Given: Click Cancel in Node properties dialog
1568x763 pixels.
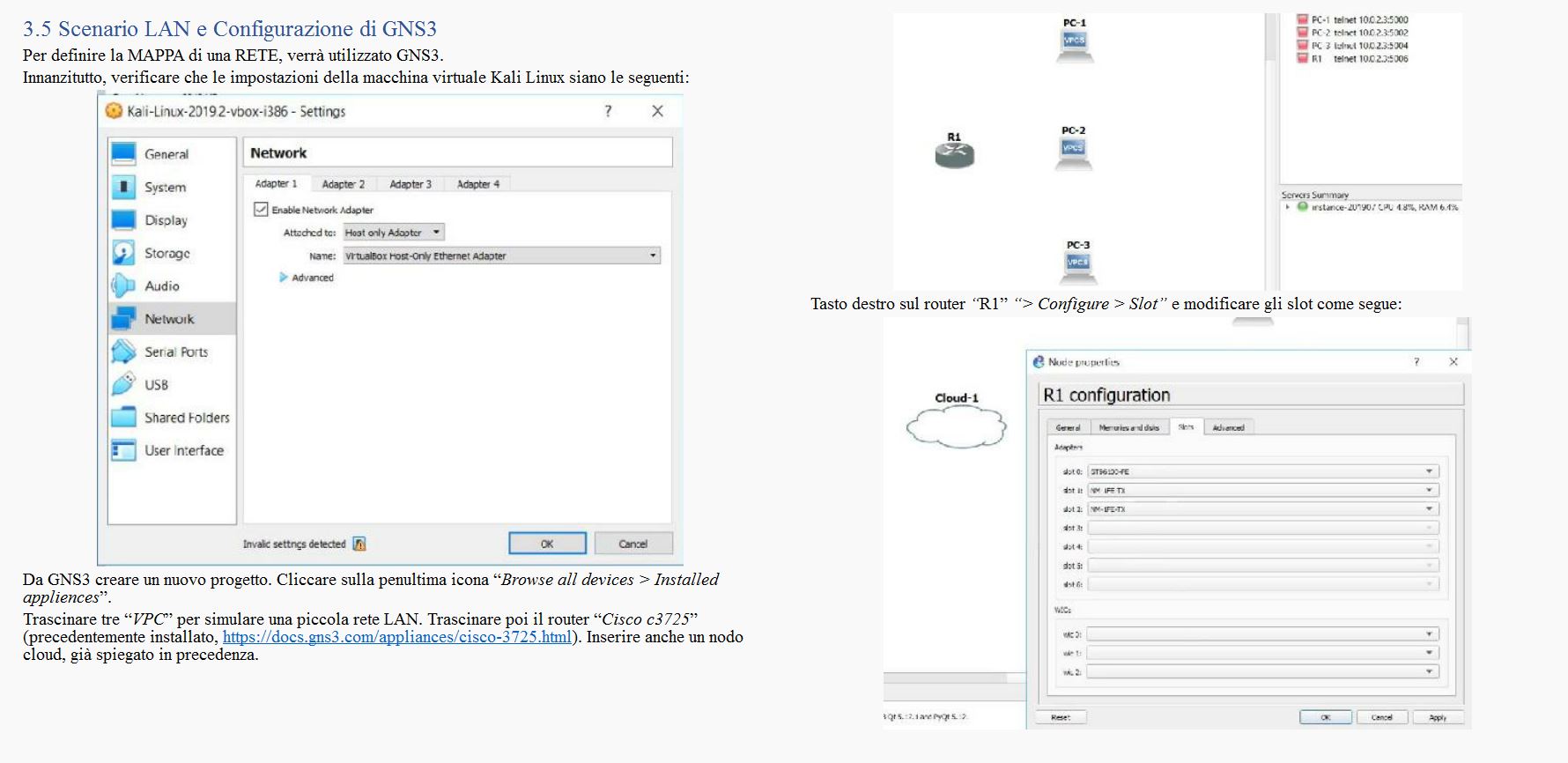Looking at the screenshot, I should pyautogui.click(x=1382, y=717).
